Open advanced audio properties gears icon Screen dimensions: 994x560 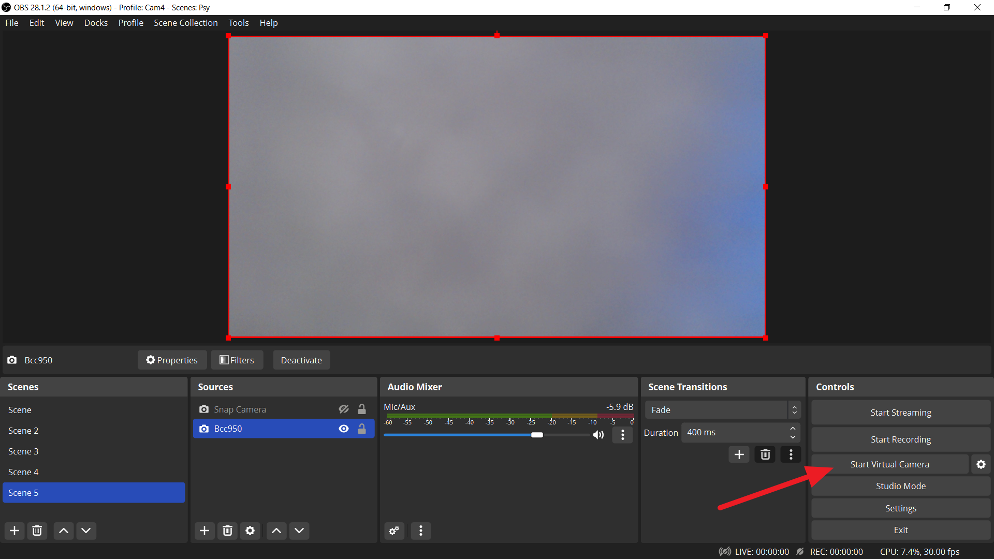pos(394,530)
